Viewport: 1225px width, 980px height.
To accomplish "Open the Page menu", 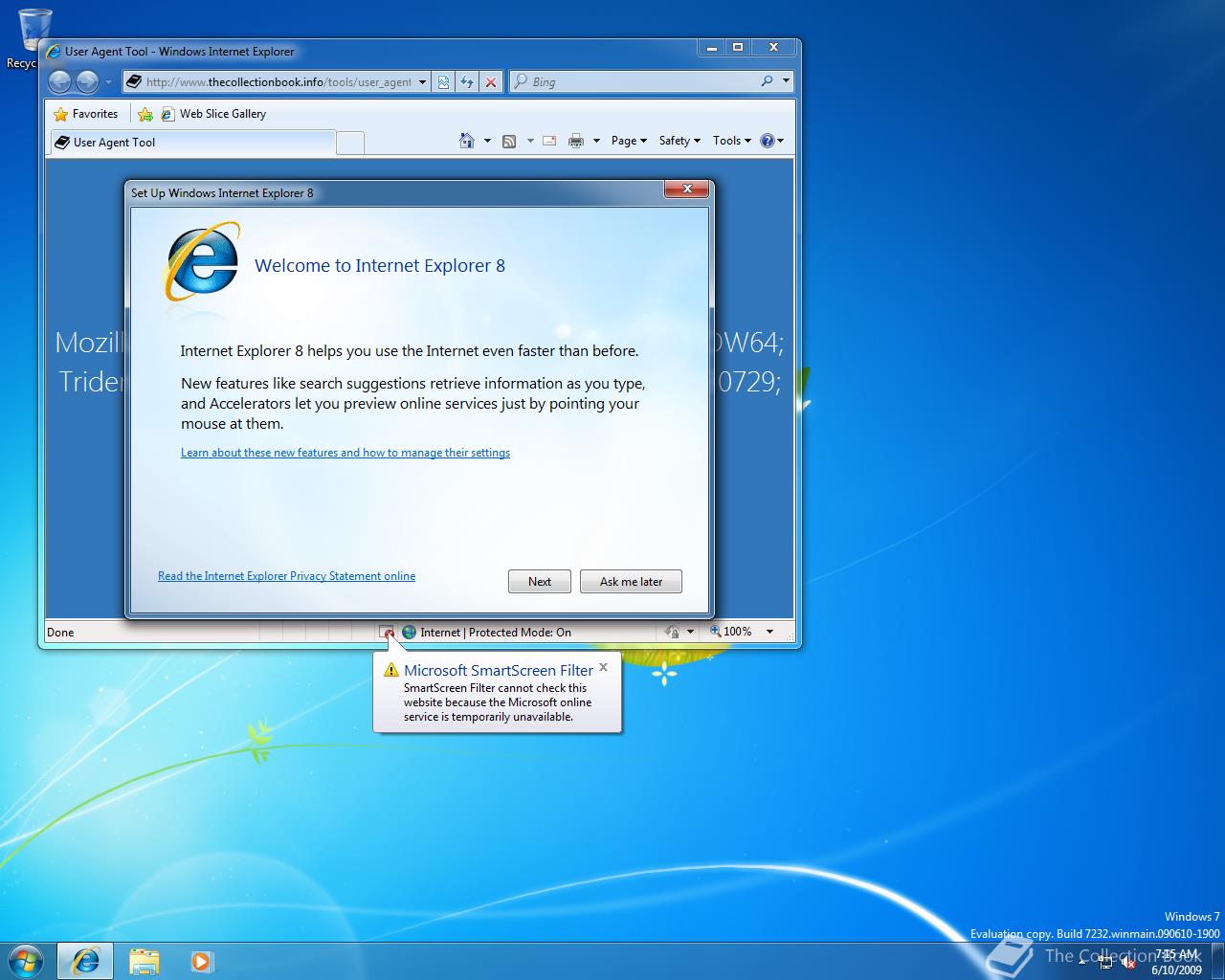I will [x=629, y=141].
